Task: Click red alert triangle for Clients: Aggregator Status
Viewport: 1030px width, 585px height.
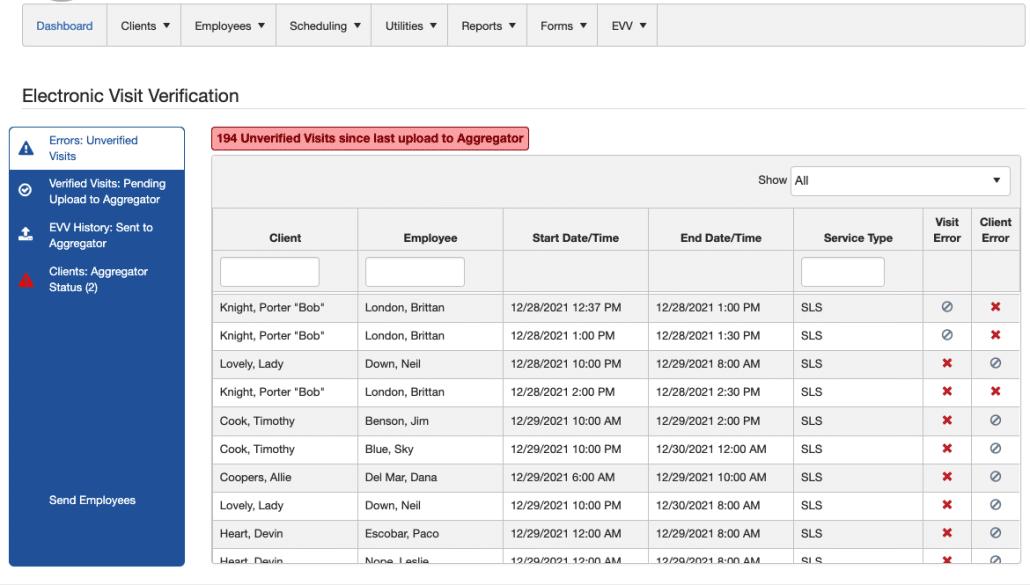Action: tap(27, 280)
